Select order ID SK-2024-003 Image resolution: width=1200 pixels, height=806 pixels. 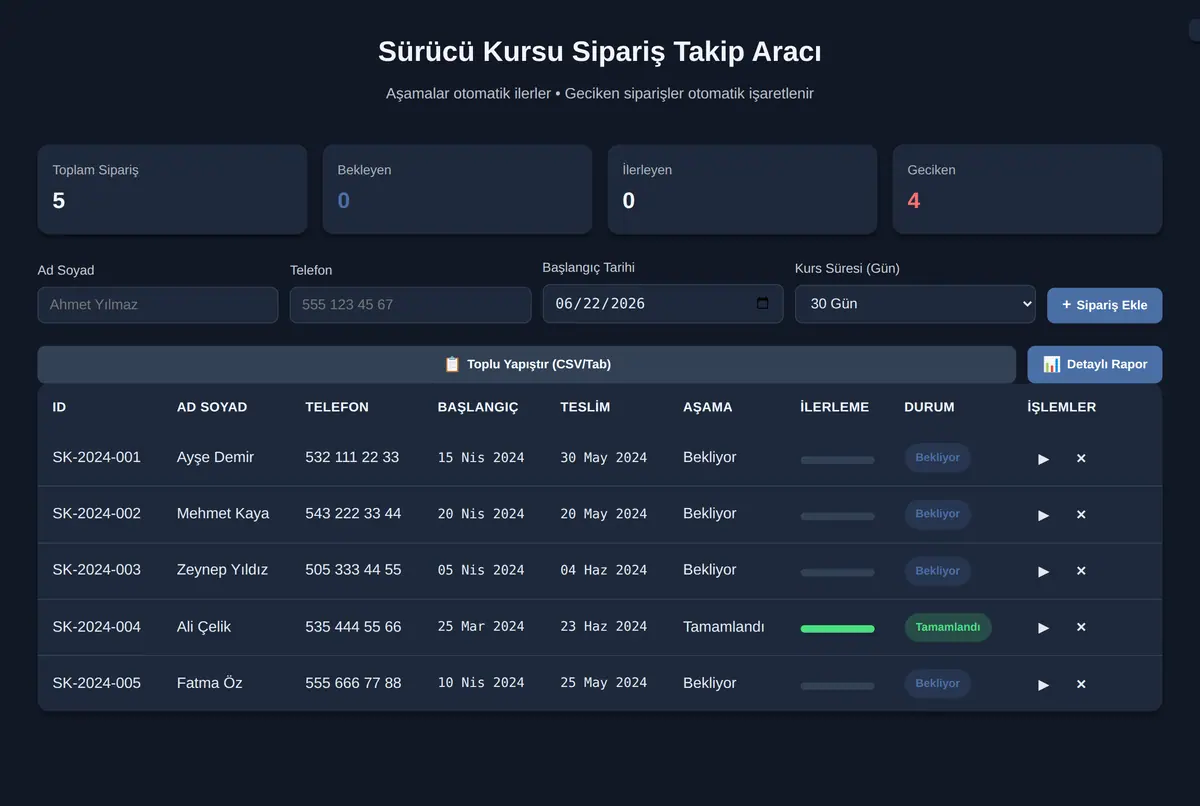pos(97,570)
